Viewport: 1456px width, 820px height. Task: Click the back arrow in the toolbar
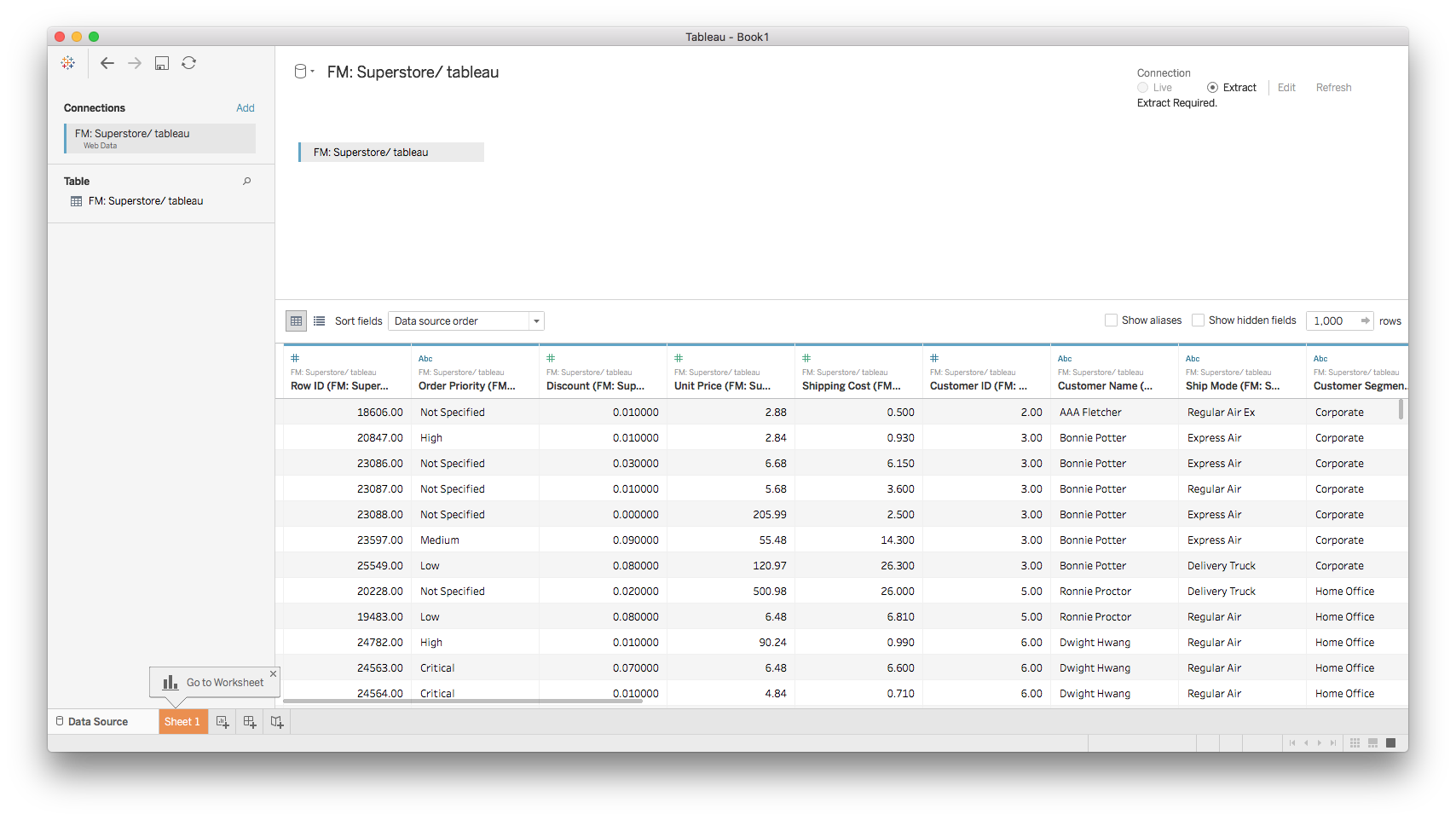[107, 63]
